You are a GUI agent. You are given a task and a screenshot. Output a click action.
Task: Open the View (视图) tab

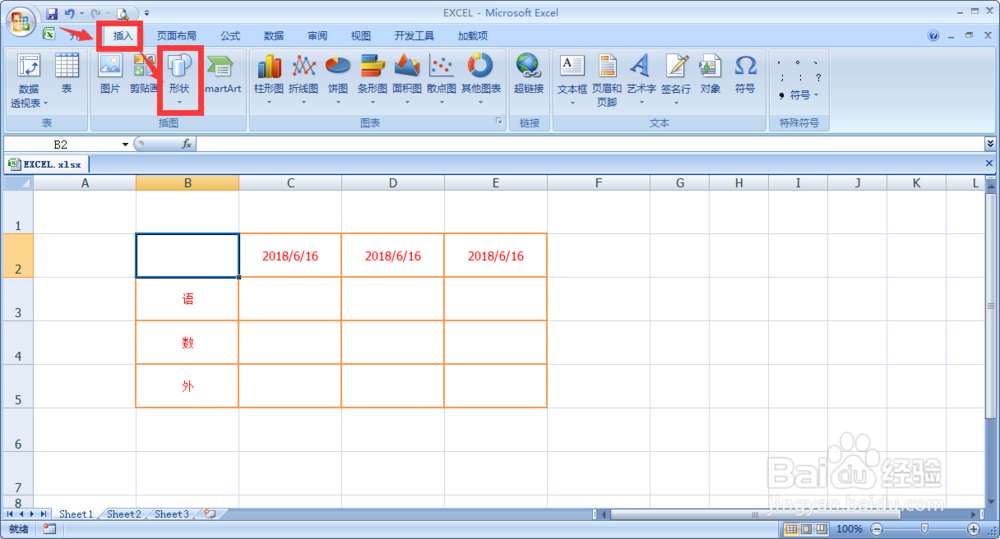click(360, 36)
